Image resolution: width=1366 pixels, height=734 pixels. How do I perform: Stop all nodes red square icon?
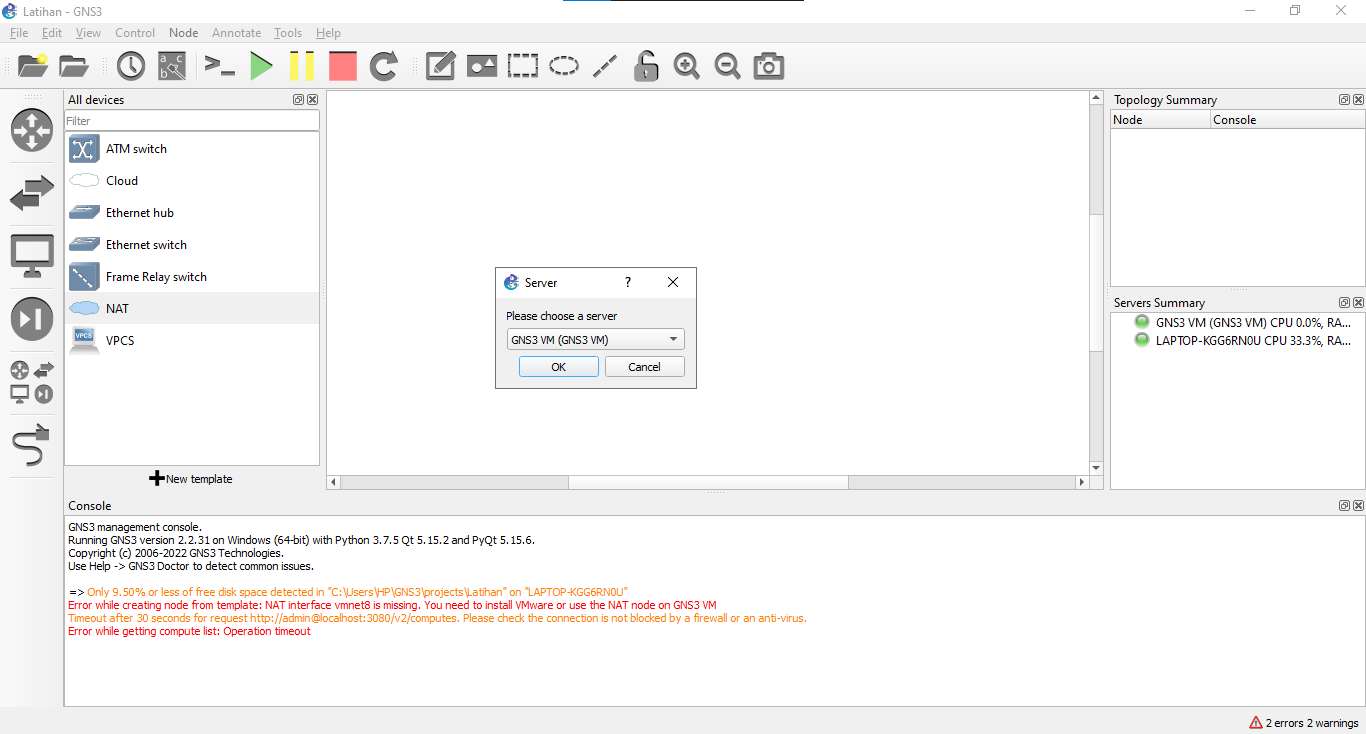tap(343, 66)
